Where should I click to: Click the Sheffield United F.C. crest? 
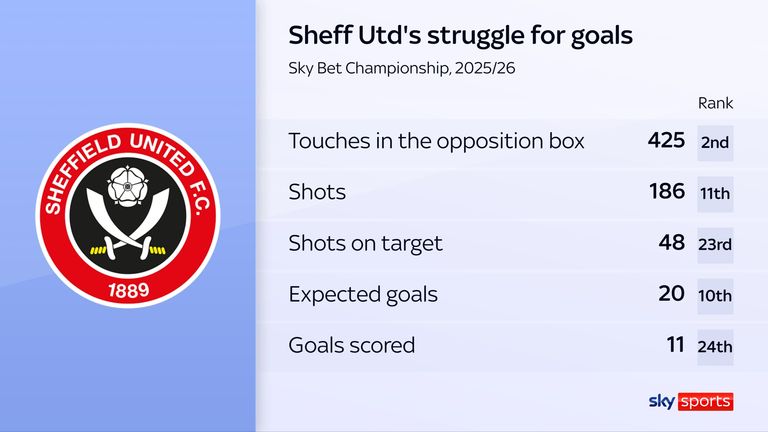127,216
